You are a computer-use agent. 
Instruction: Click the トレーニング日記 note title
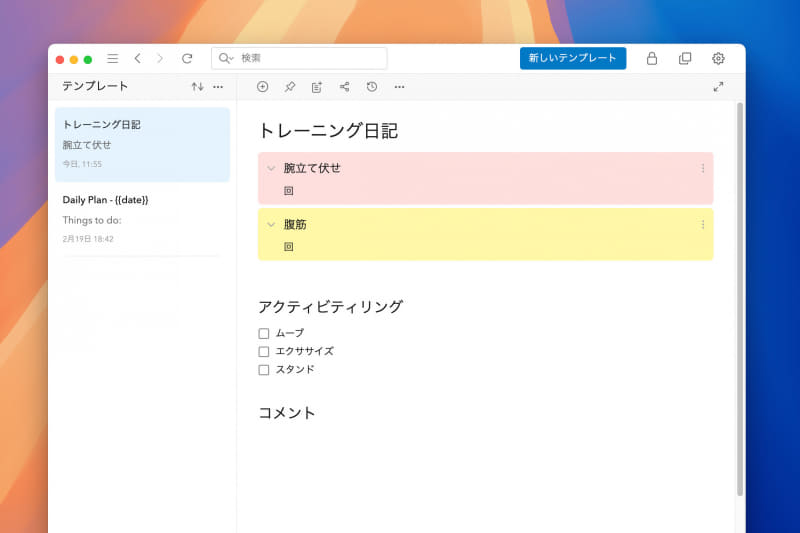328,131
